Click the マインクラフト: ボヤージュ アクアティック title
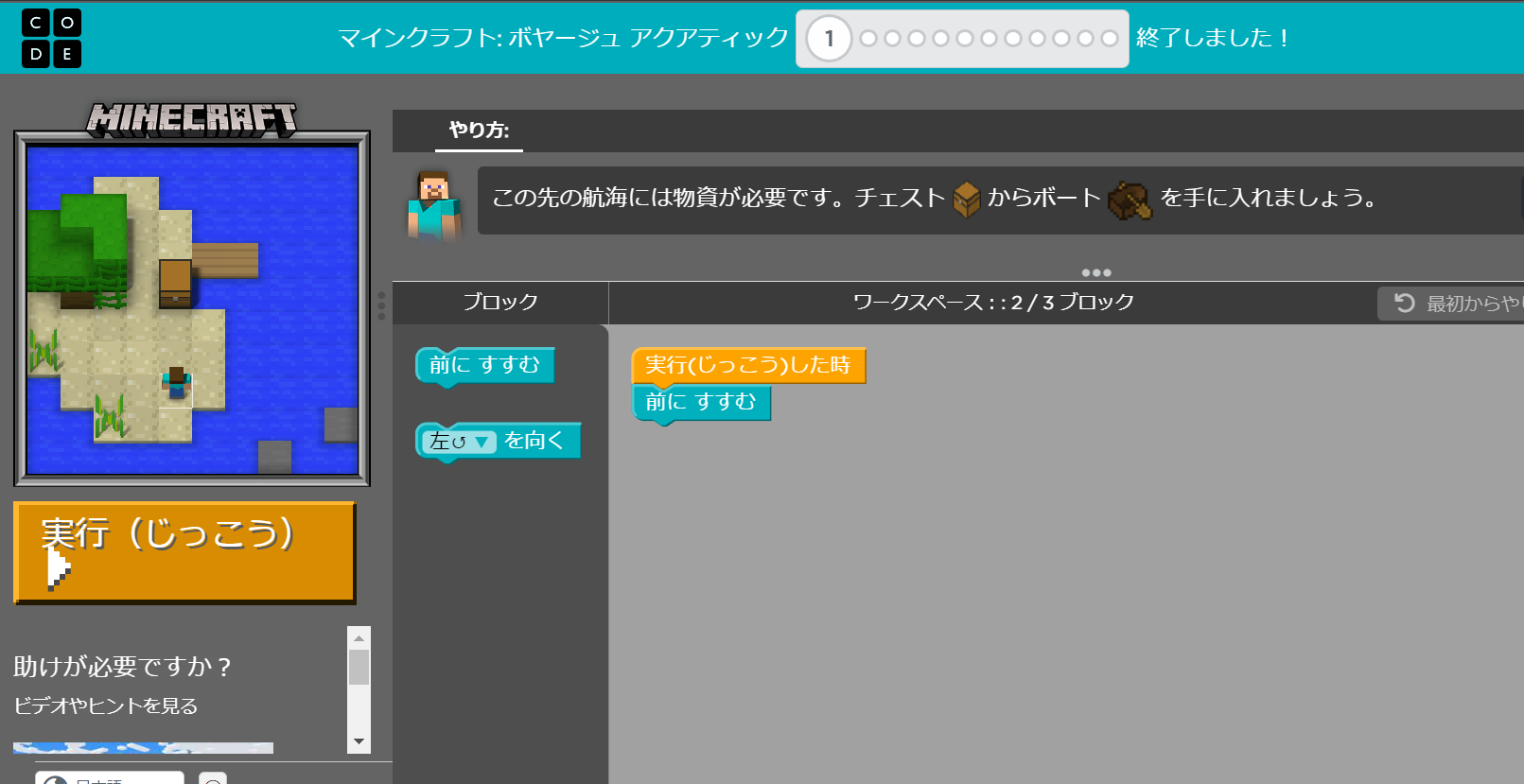 564,38
